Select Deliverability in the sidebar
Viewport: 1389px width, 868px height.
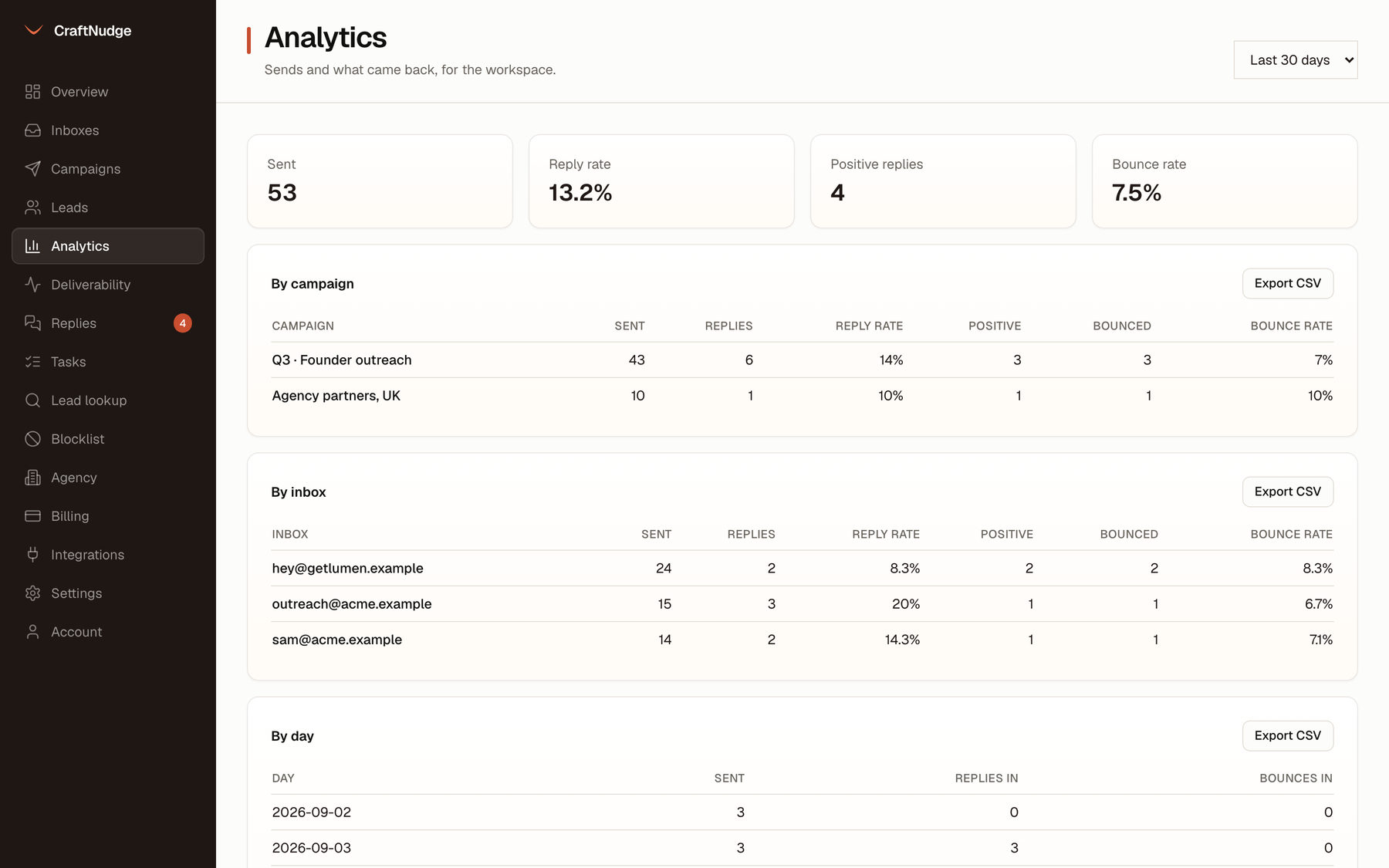pos(108,285)
